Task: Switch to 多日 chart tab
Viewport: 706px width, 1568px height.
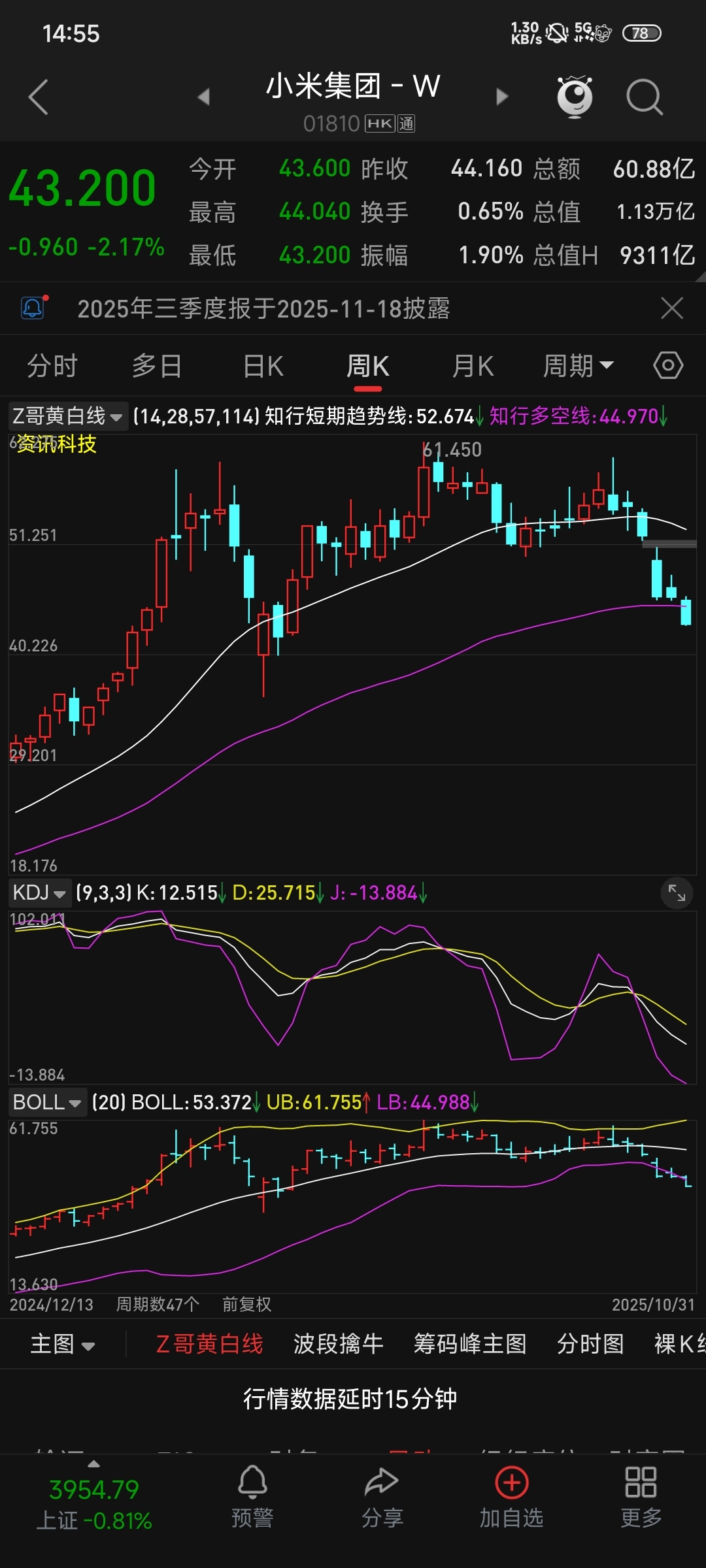Action: (157, 366)
